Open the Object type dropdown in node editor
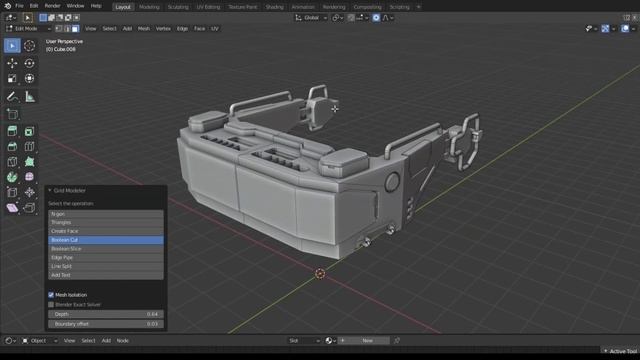This screenshot has width=640, height=360. (x=39, y=340)
